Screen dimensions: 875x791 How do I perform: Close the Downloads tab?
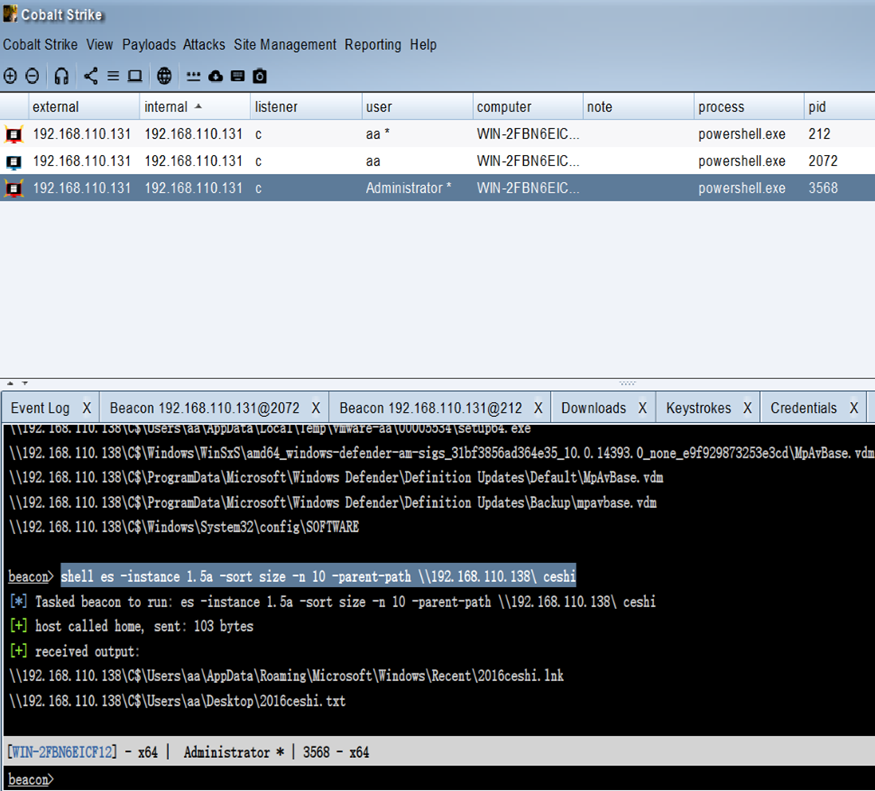643,408
